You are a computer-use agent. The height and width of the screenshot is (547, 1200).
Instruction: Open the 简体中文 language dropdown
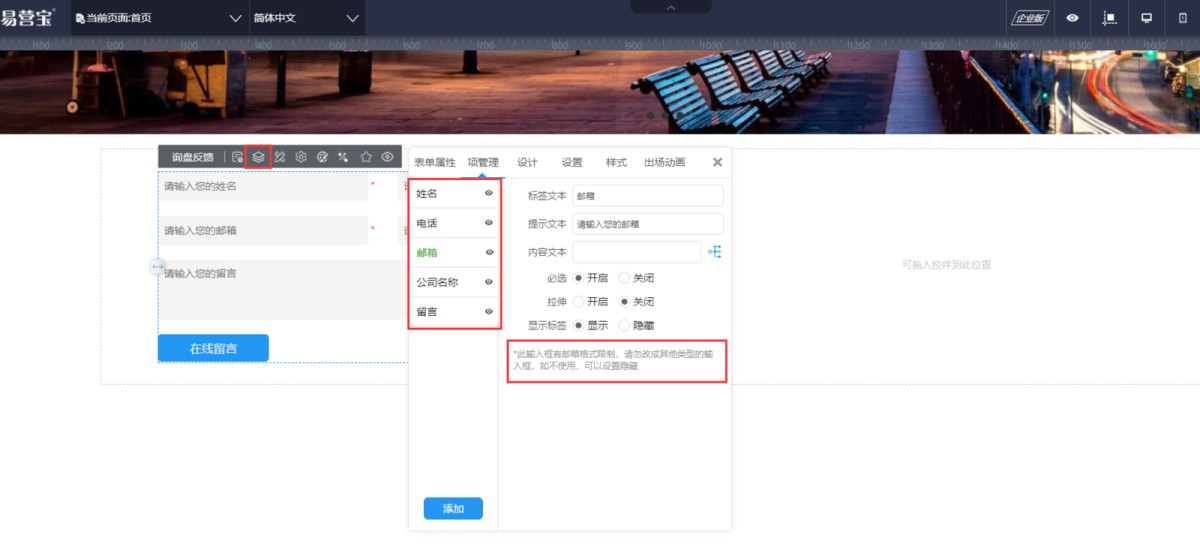306,18
